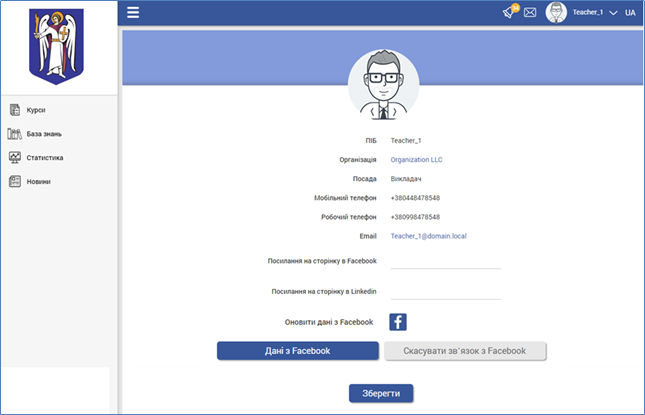
Task: Switch language using UA selector
Action: click(630, 13)
